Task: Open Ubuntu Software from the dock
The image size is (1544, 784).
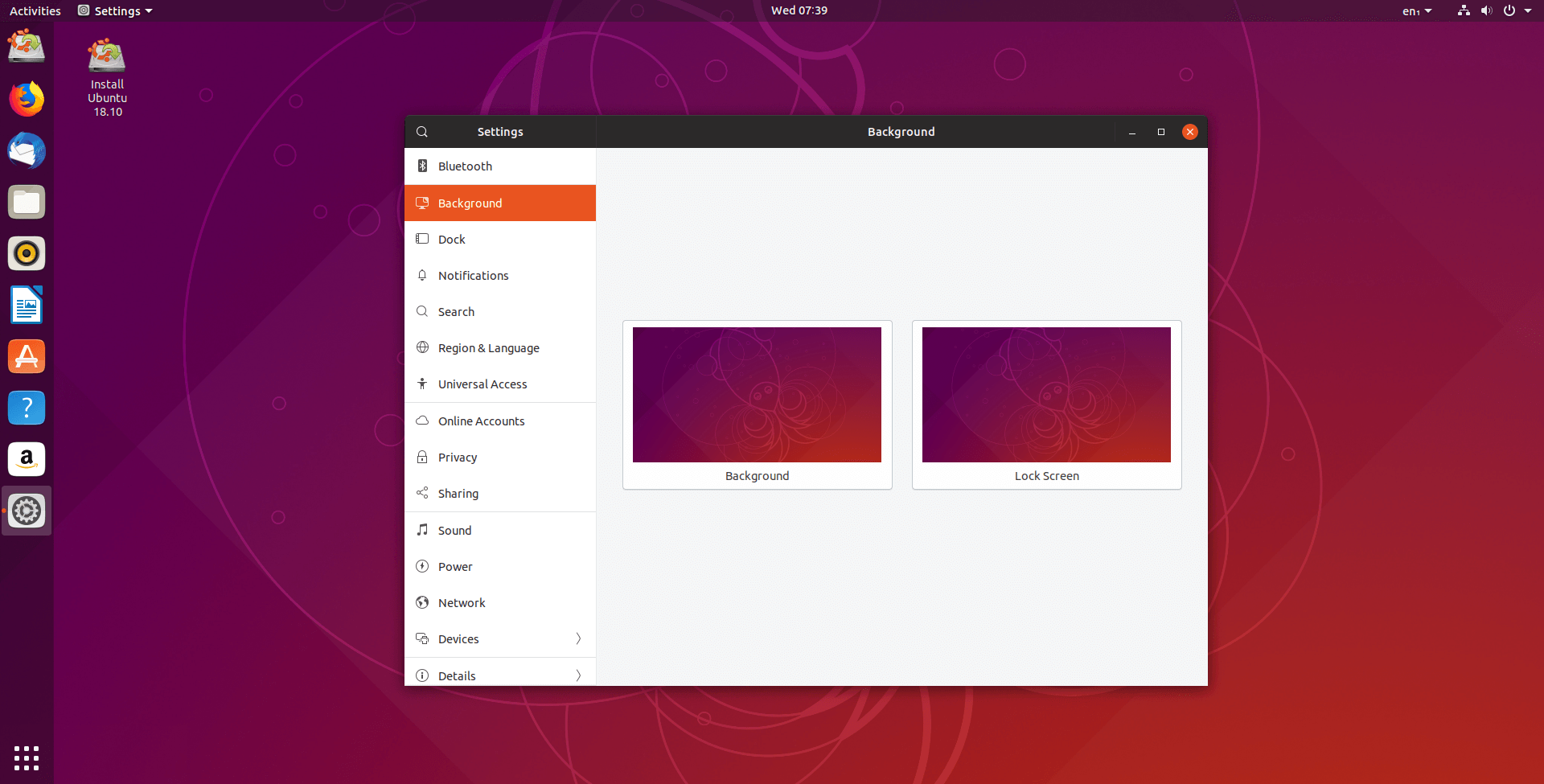Action: (x=27, y=356)
